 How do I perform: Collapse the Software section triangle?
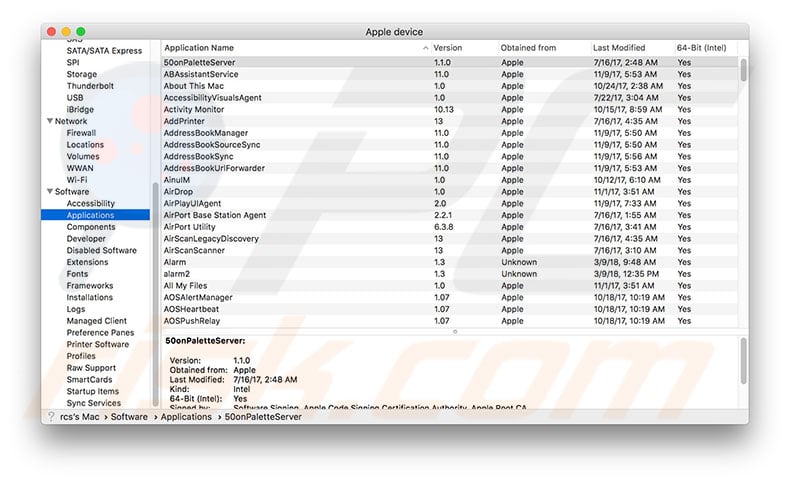click(x=50, y=191)
